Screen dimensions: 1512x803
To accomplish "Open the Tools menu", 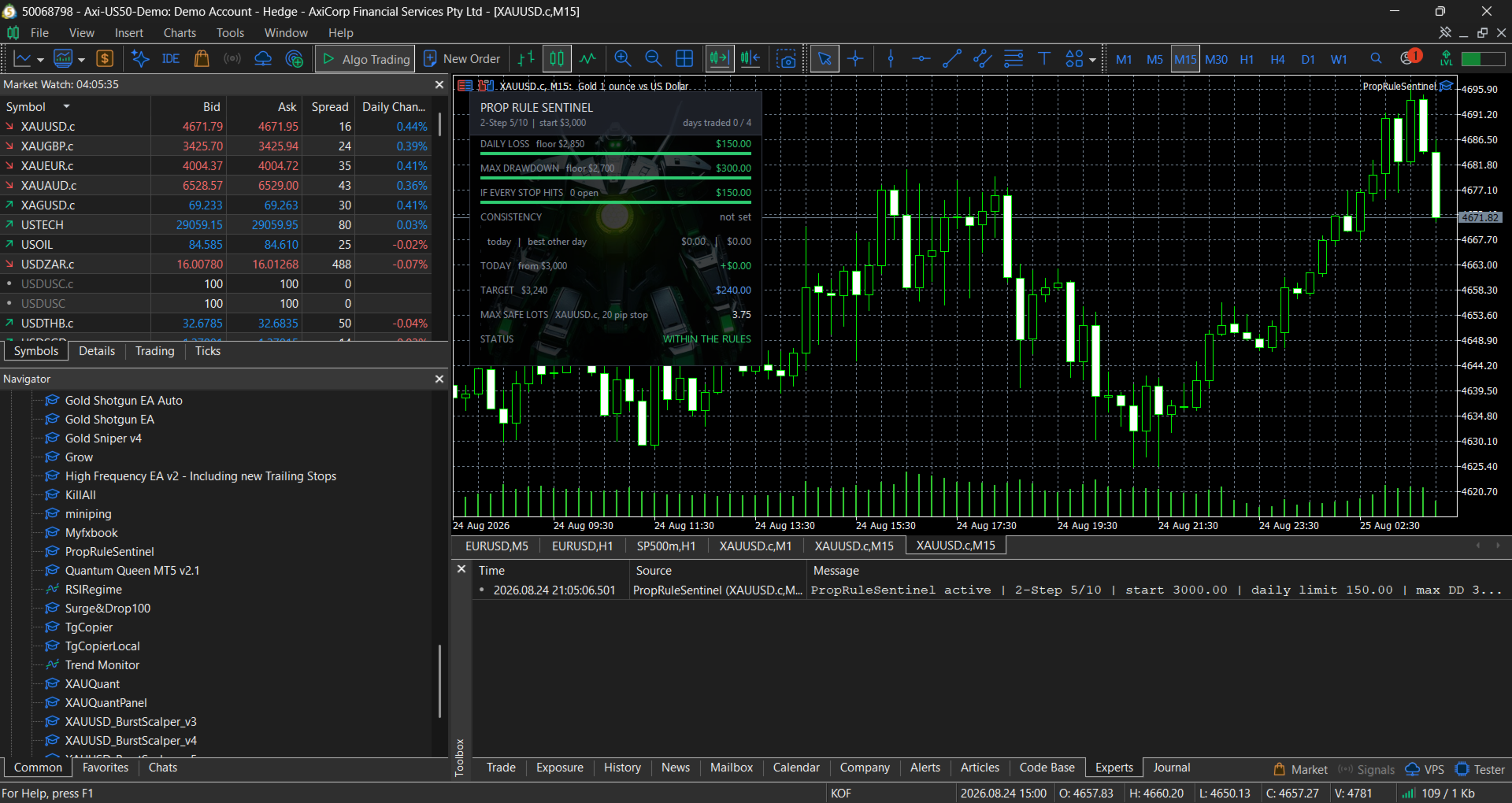I will (230, 33).
